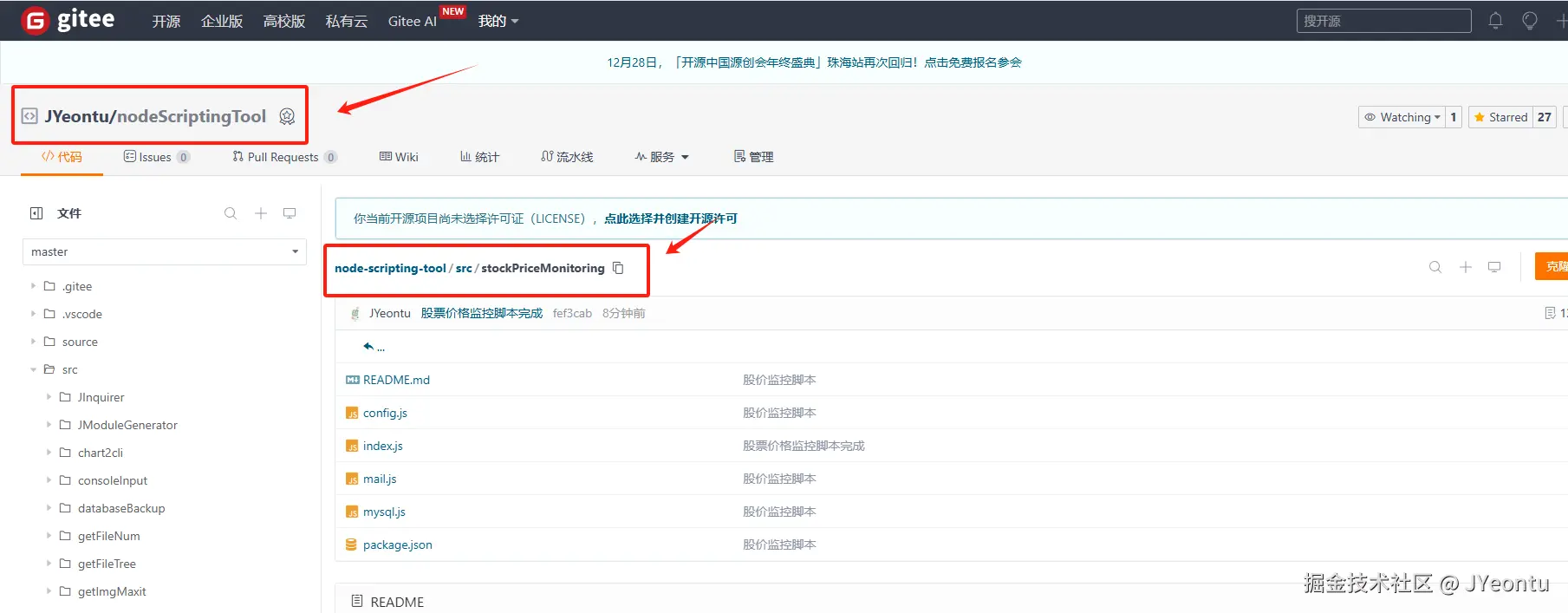1568x613 pixels.
Task: Open the mysql.js file
Action: click(x=384, y=512)
